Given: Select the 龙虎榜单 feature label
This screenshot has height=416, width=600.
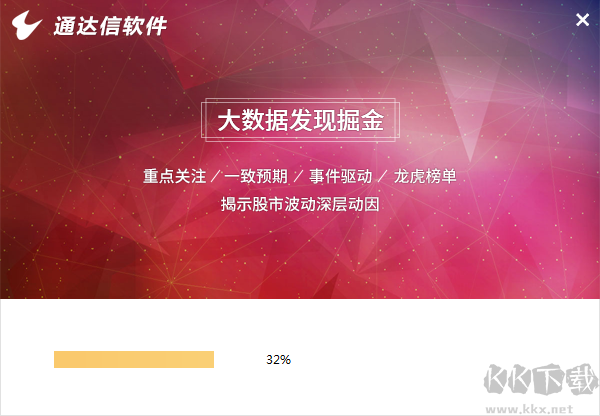Looking at the screenshot, I should click(x=425, y=177).
